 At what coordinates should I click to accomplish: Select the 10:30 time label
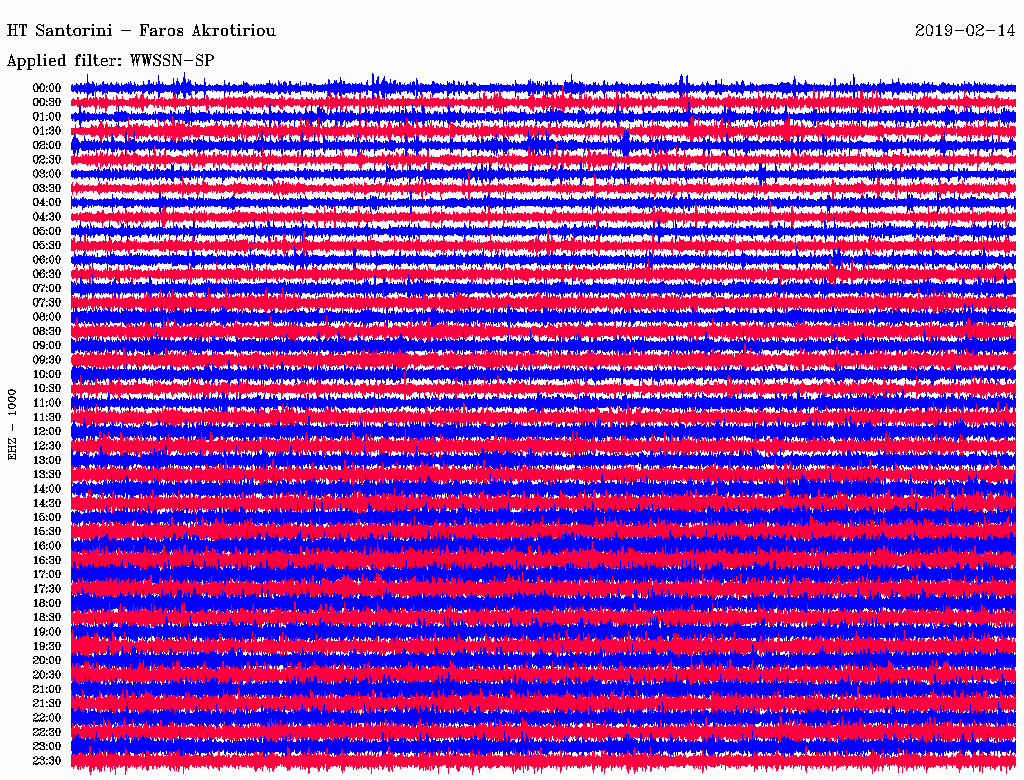click(47, 389)
